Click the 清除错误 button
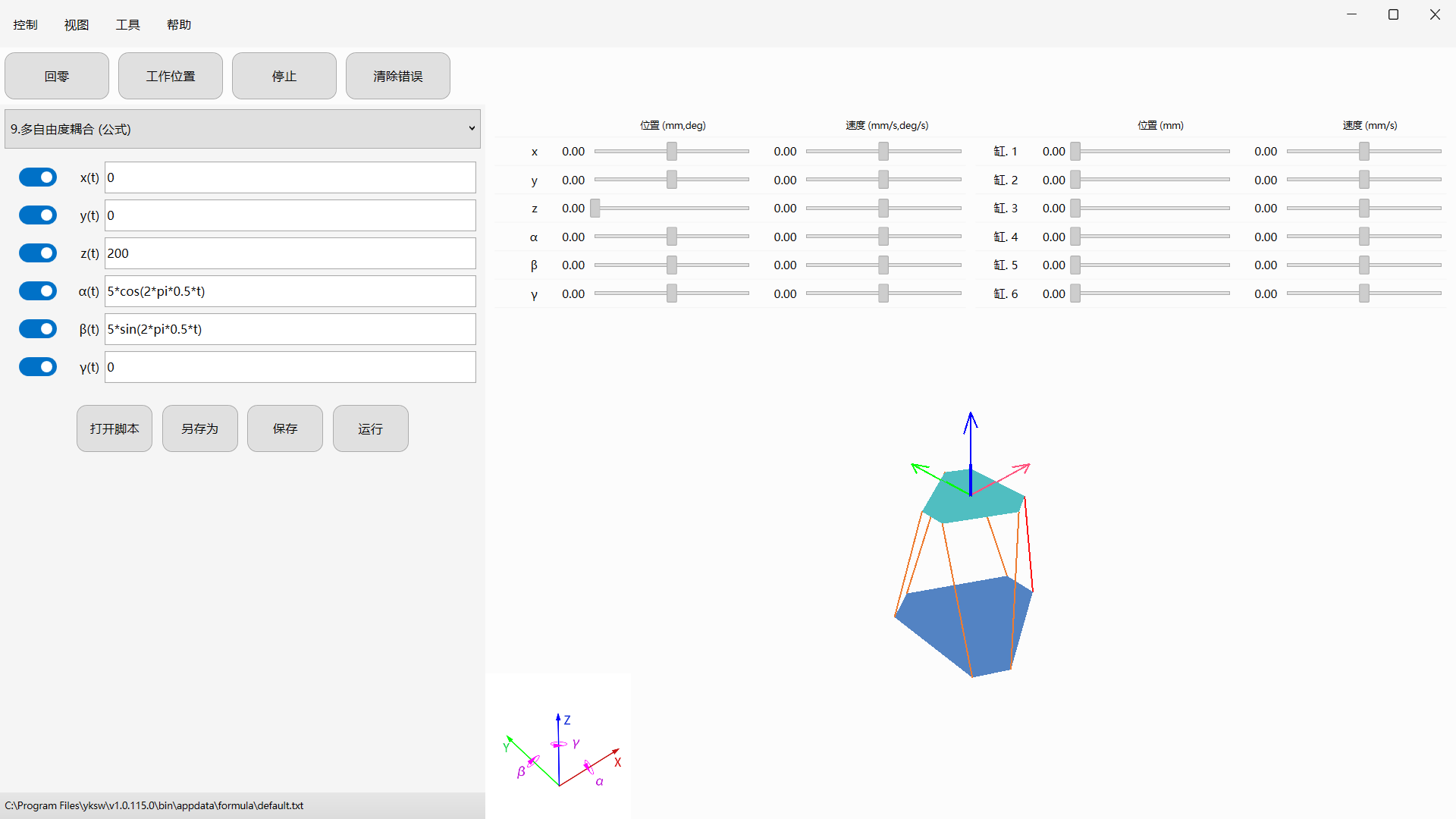The width and height of the screenshot is (1456, 819). point(398,76)
